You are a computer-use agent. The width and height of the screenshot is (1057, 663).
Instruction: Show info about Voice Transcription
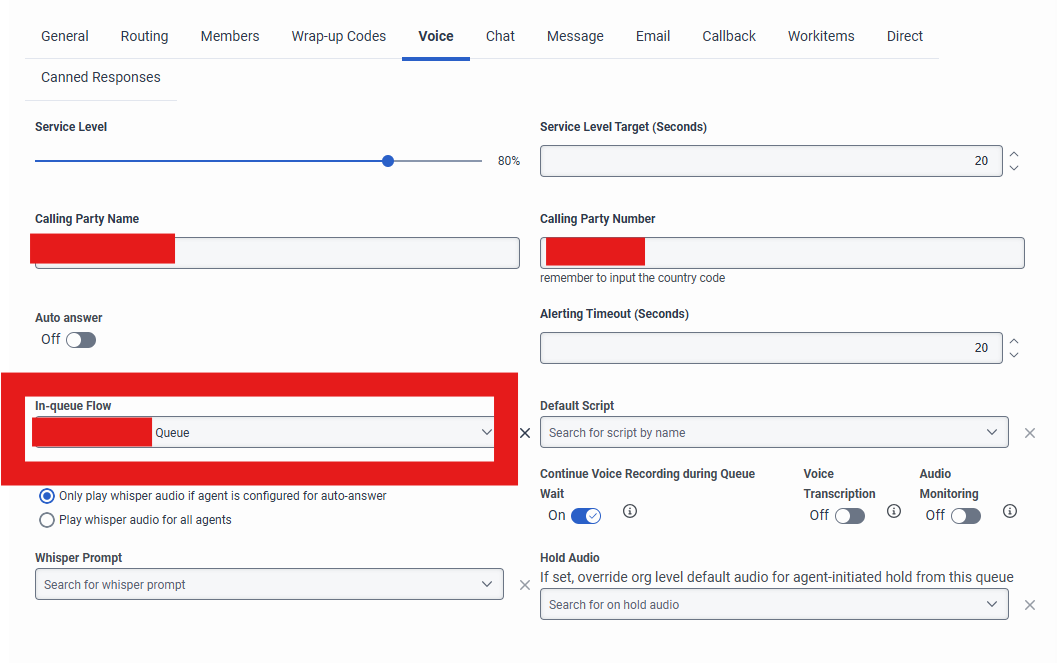[894, 511]
